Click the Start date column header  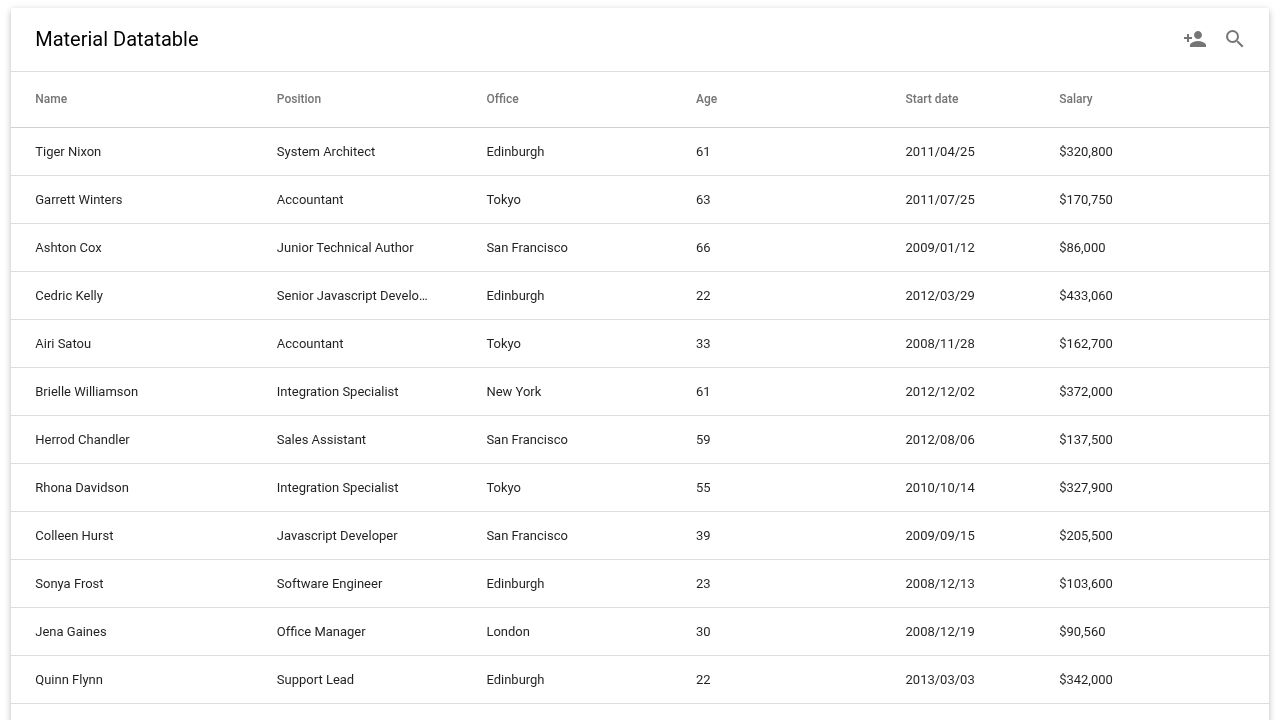tap(932, 99)
